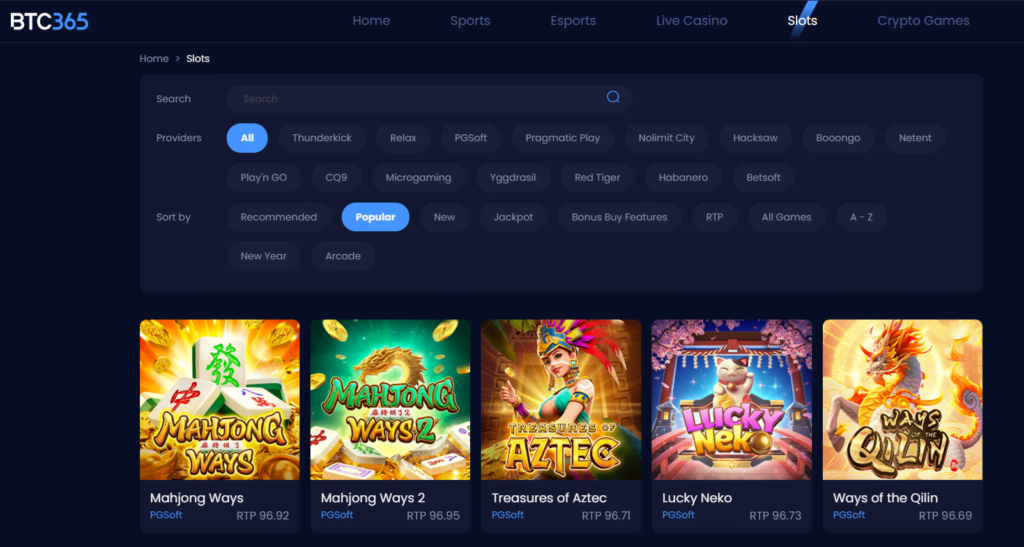Filter by Booongo provider
Image resolution: width=1024 pixels, height=547 pixels.
[838, 138]
